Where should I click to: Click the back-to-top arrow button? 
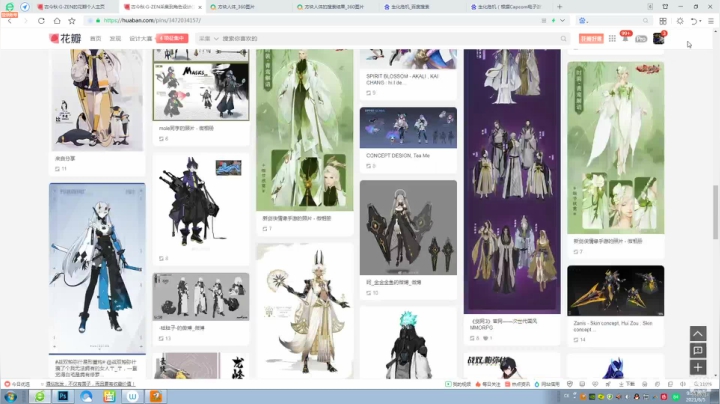click(698, 333)
